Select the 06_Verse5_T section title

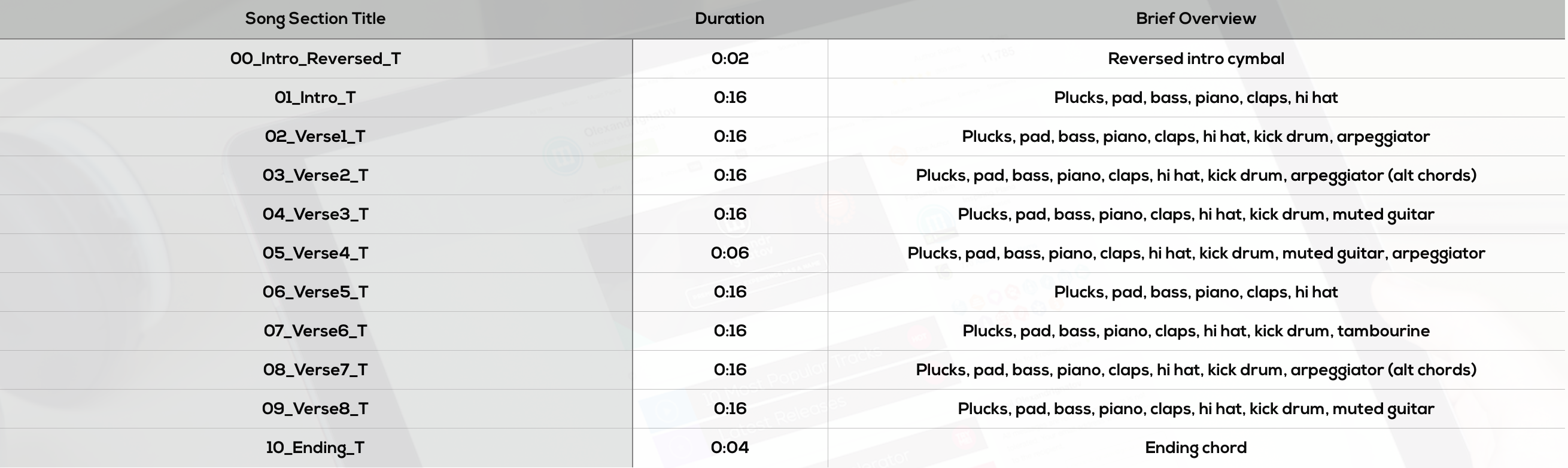[315, 293]
